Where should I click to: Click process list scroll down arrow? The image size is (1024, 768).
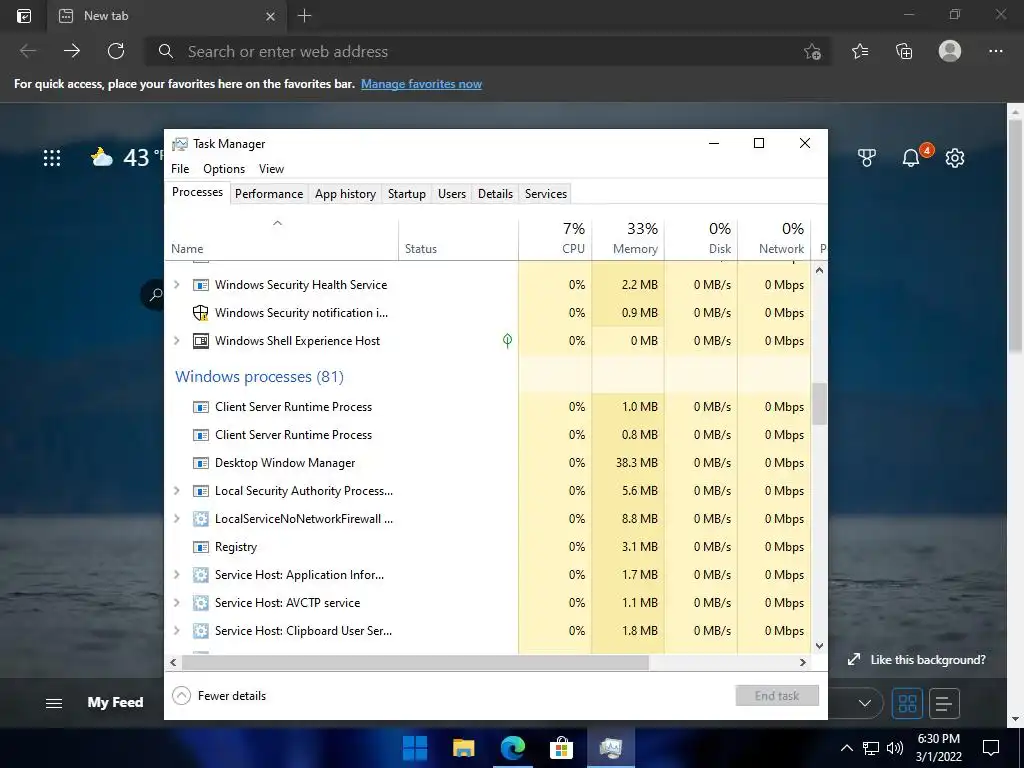pyautogui.click(x=819, y=645)
